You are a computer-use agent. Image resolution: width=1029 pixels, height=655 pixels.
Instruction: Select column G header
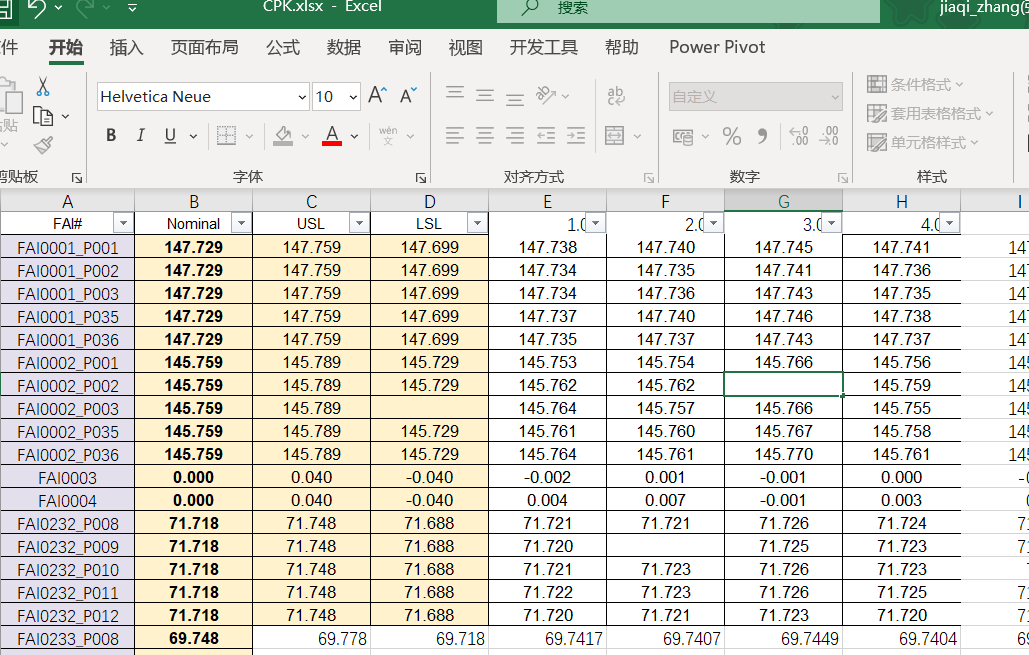(x=784, y=201)
